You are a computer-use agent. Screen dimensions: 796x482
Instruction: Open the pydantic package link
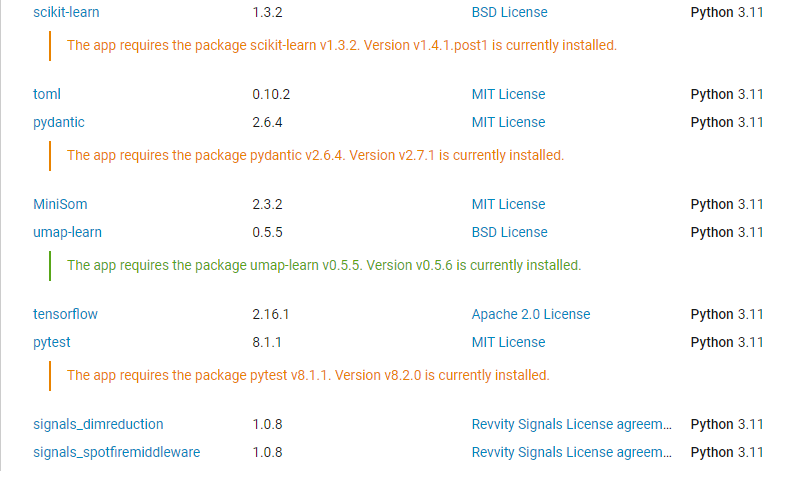point(59,122)
